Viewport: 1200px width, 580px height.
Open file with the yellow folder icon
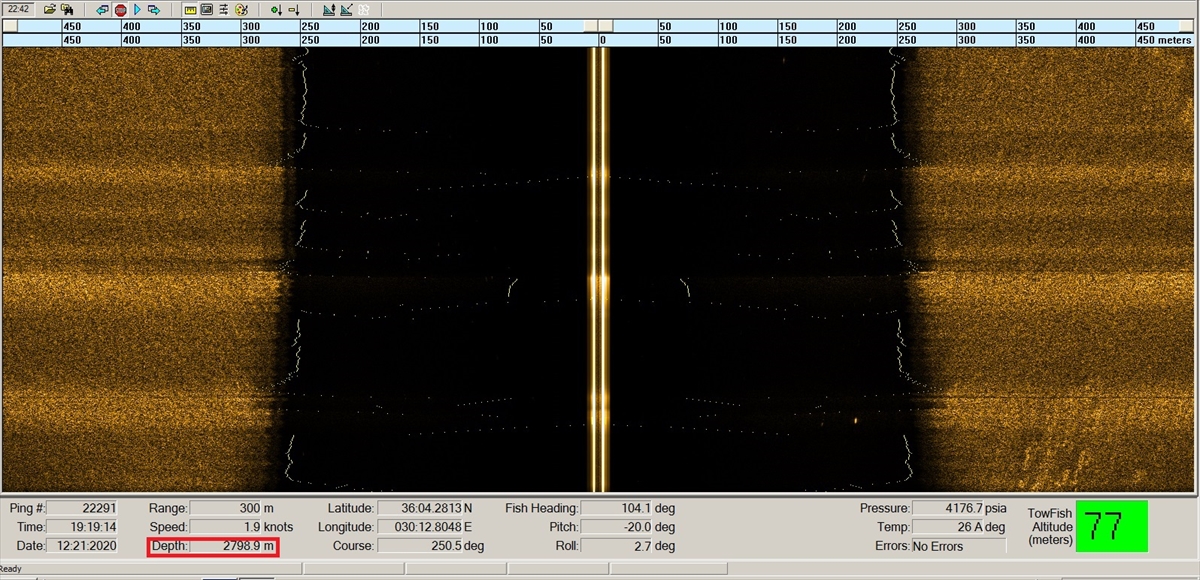[x=49, y=9]
